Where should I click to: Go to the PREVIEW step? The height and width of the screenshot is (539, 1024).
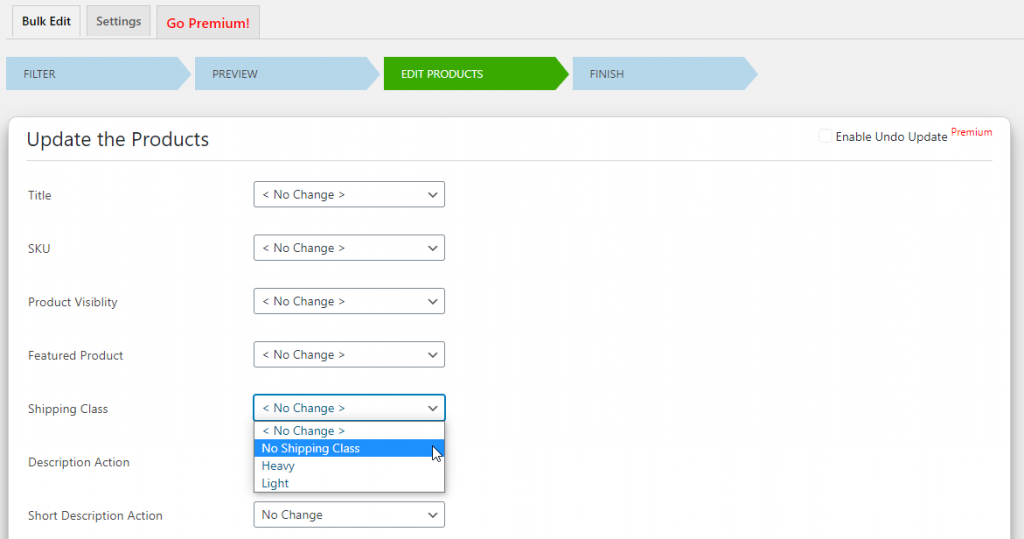pyautogui.click(x=280, y=74)
